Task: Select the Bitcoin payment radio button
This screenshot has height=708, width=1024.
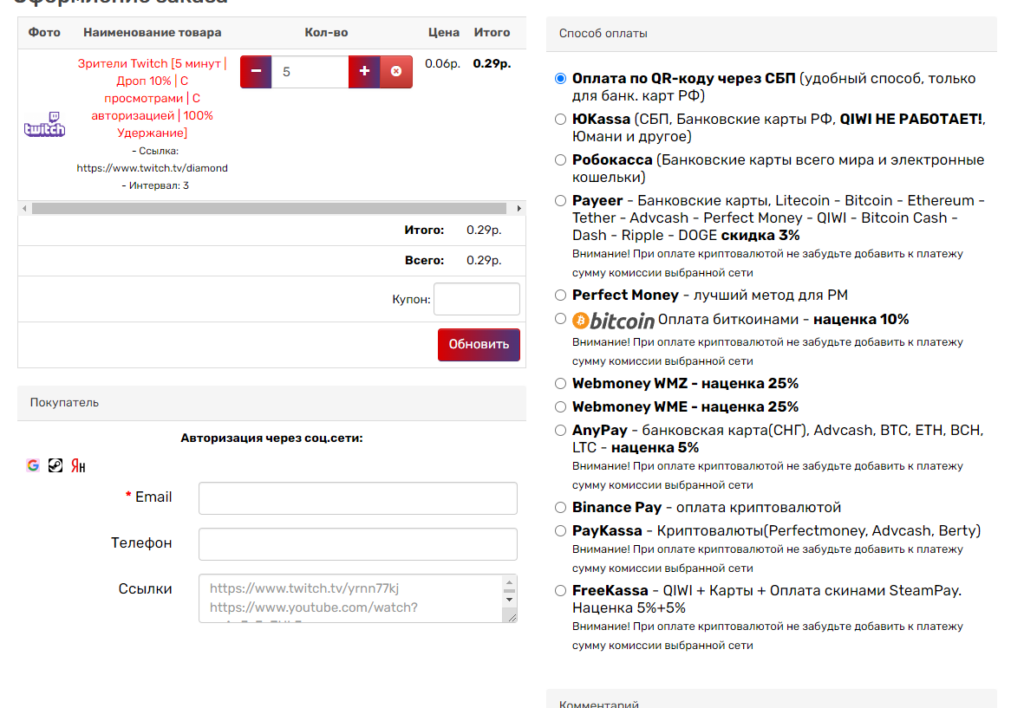Action: [x=560, y=319]
